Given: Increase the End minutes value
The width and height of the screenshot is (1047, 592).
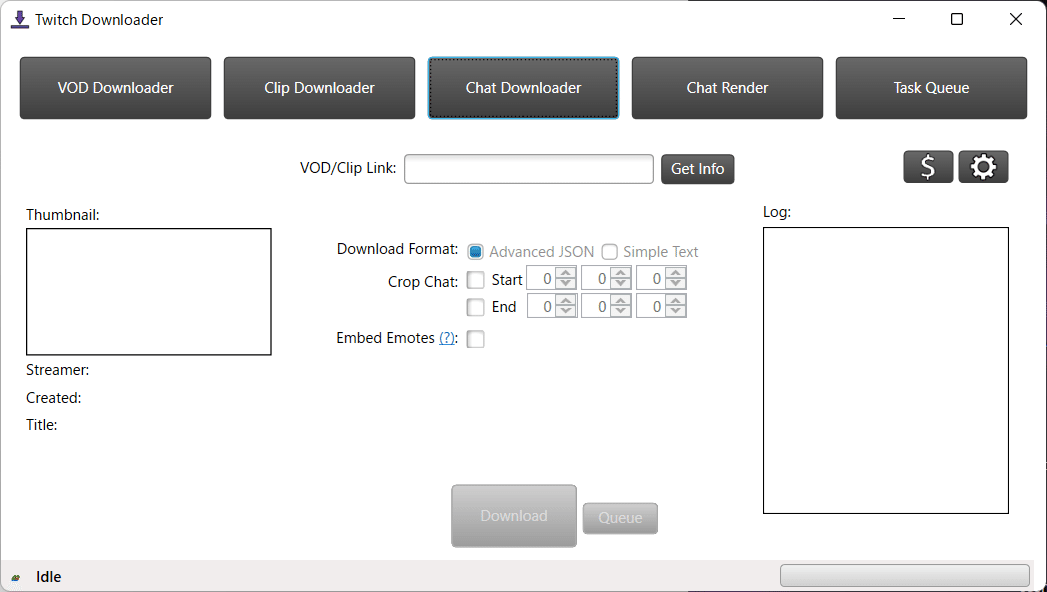Looking at the screenshot, I should 621,301.
